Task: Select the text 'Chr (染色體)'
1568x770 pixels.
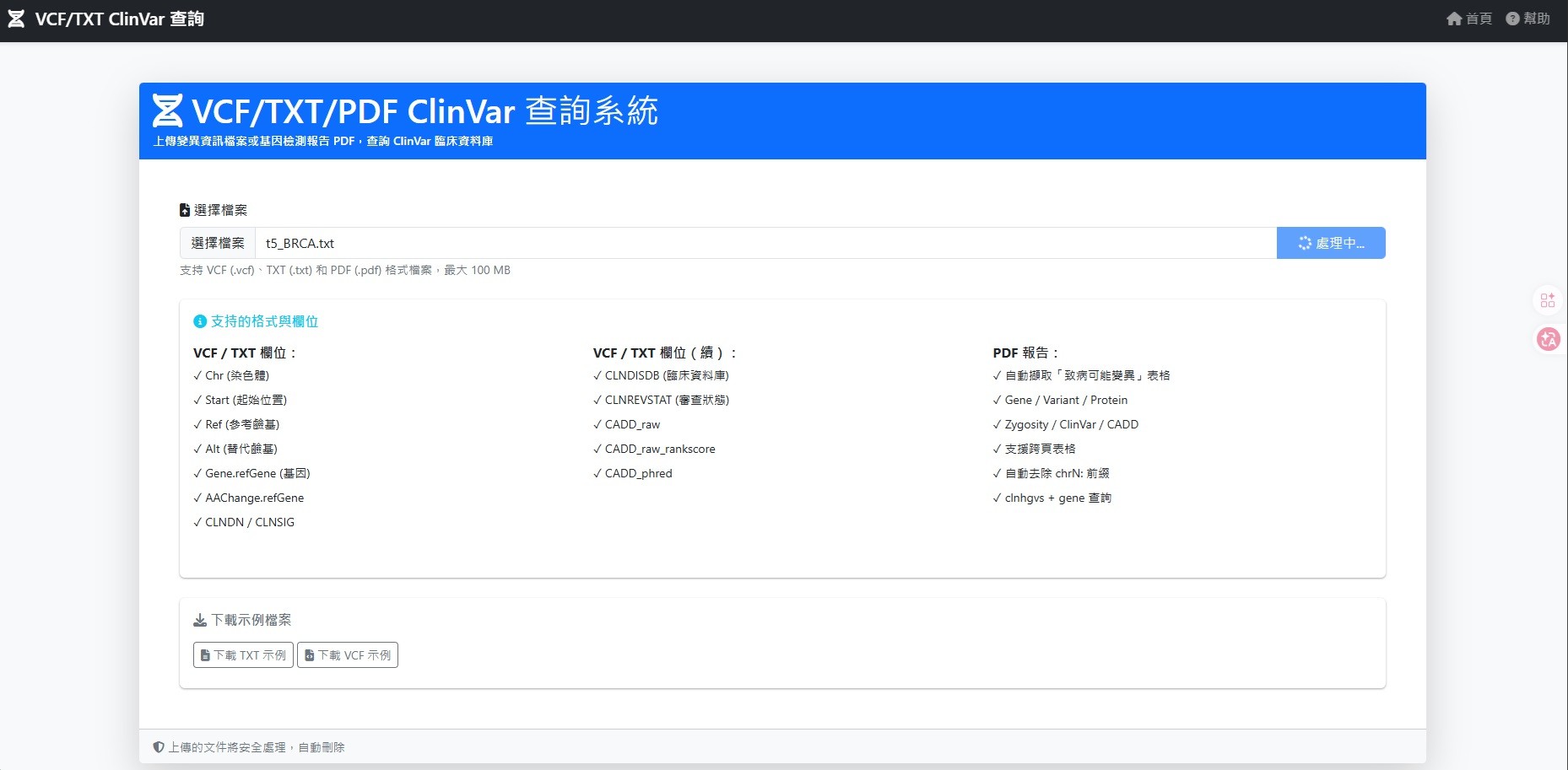Action: [x=237, y=375]
